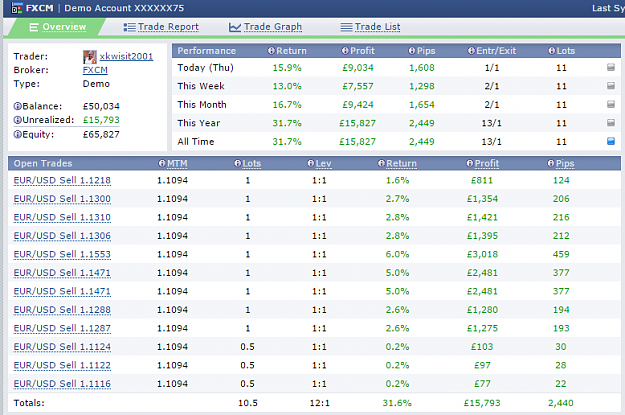Select the All Time period toggle

click(x=611, y=141)
